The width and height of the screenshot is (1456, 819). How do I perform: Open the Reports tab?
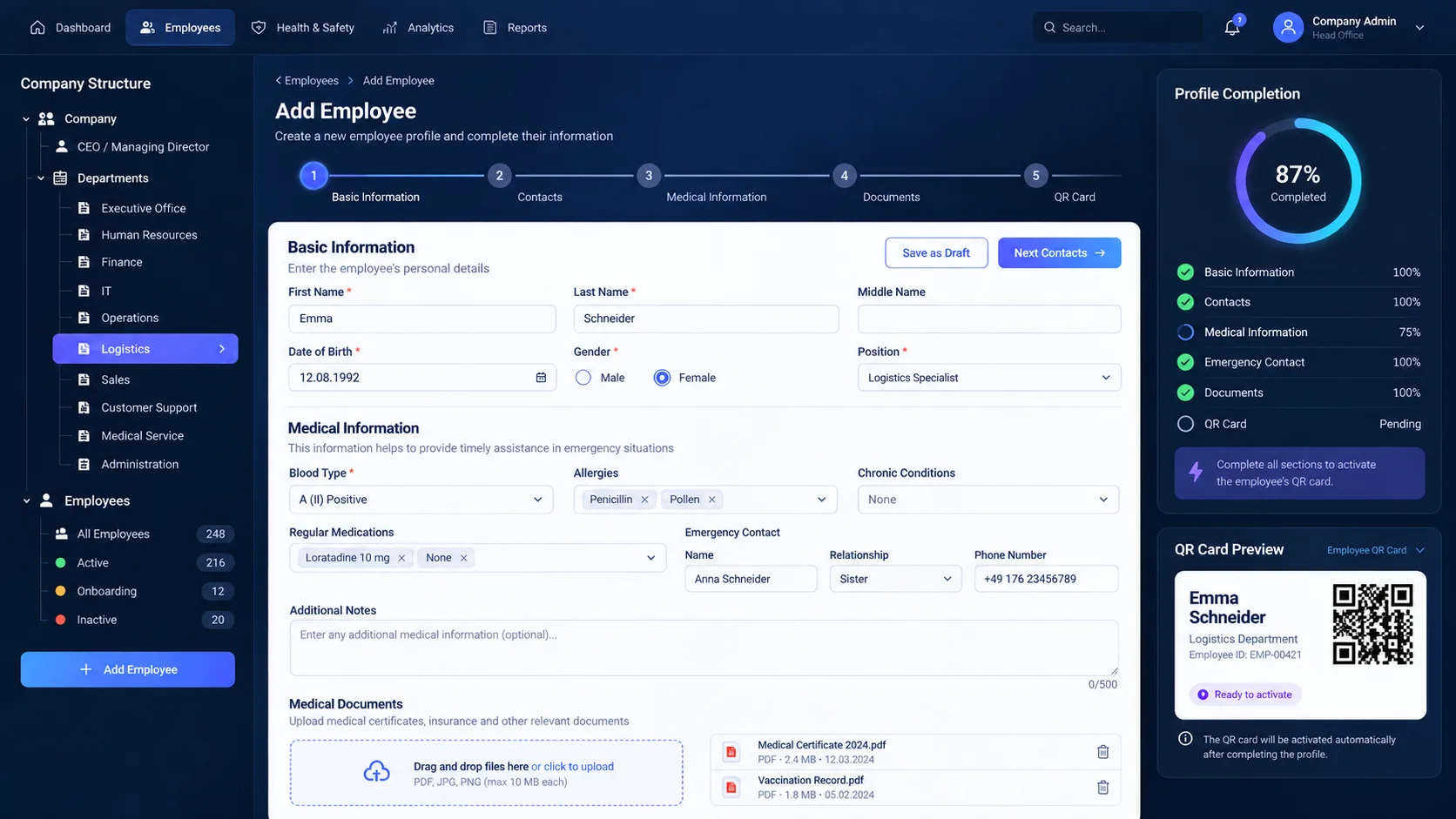515,28
